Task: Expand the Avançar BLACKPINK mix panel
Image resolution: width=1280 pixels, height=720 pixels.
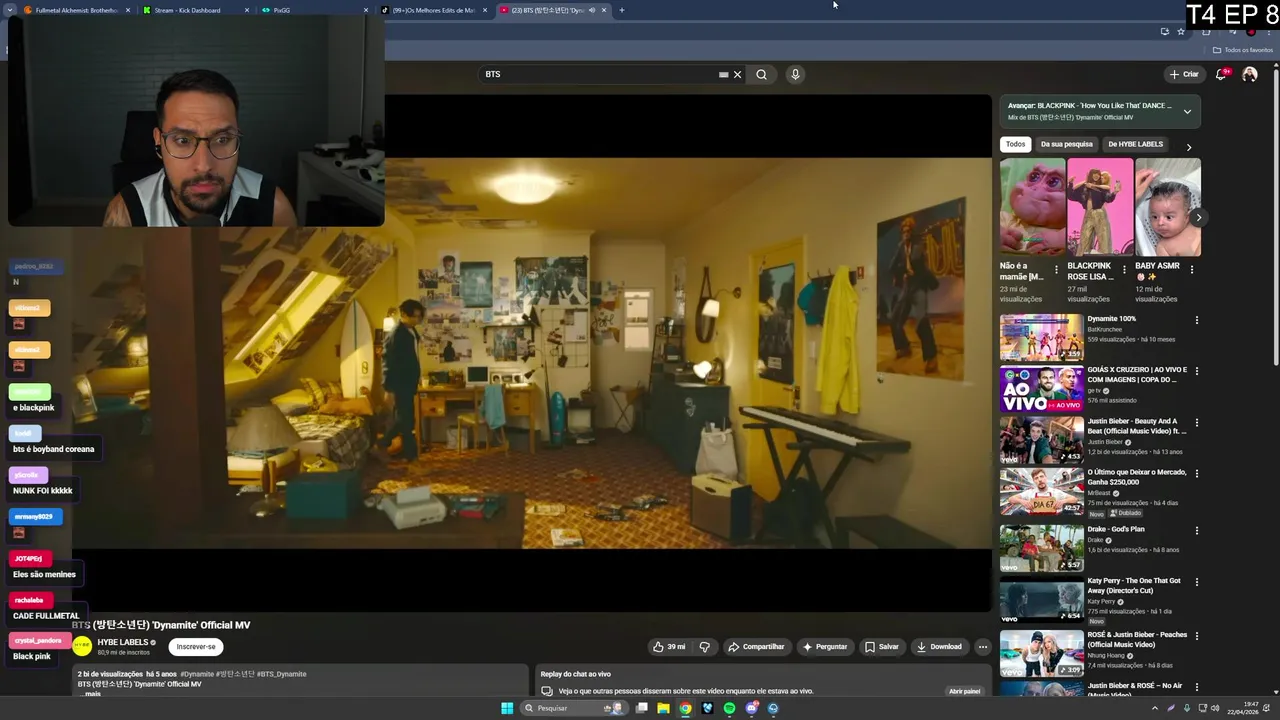Action: click(1187, 111)
